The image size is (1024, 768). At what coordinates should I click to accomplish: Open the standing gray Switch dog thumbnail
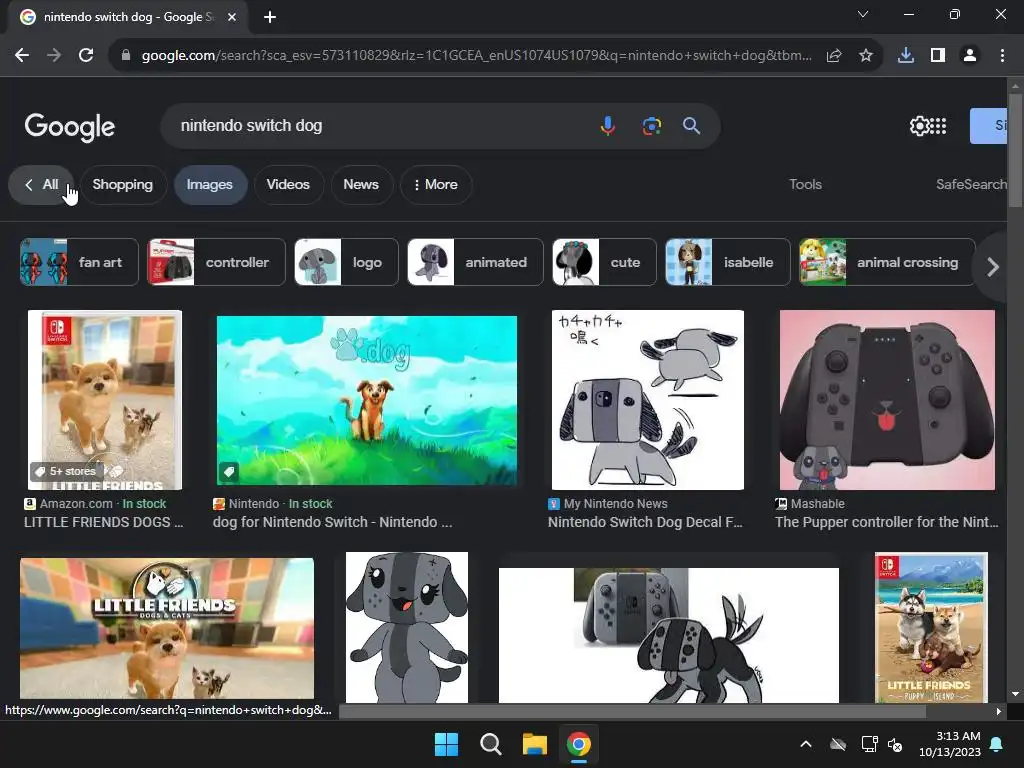406,628
